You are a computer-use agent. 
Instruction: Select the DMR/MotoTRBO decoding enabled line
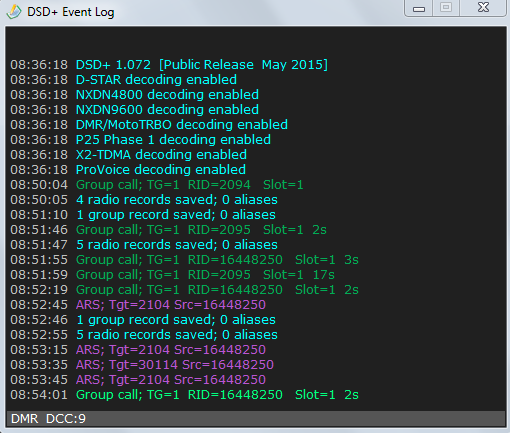[149, 125]
